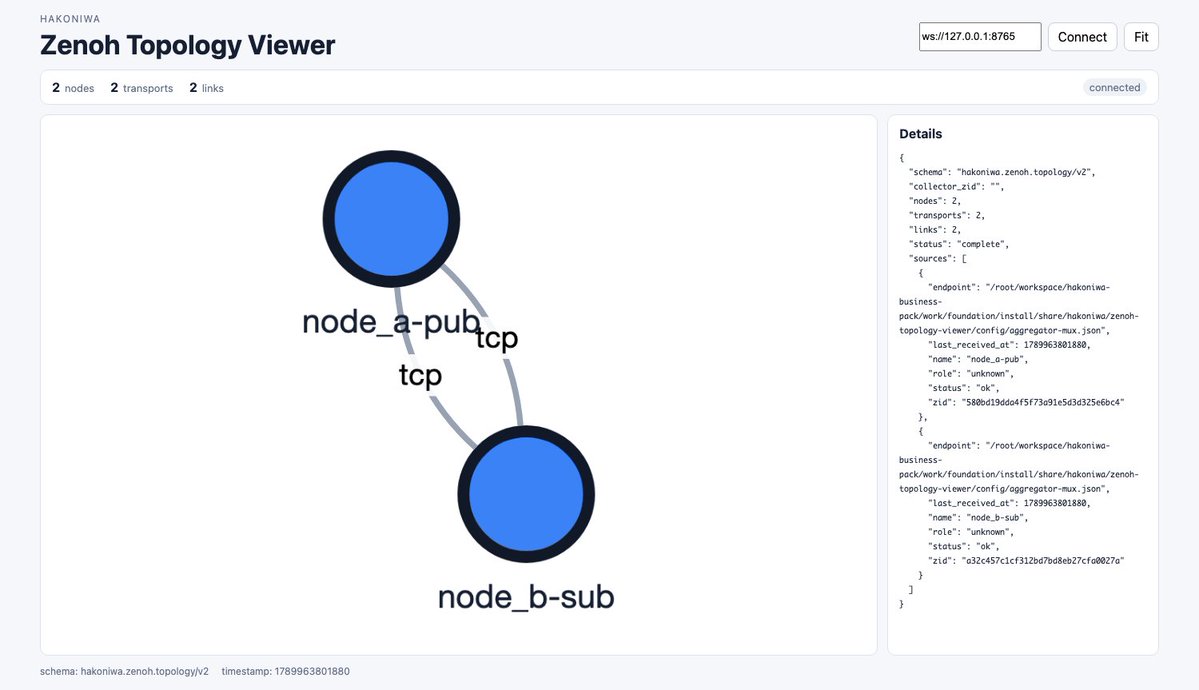
Task: Click the Fit button
Action: (x=1141, y=37)
